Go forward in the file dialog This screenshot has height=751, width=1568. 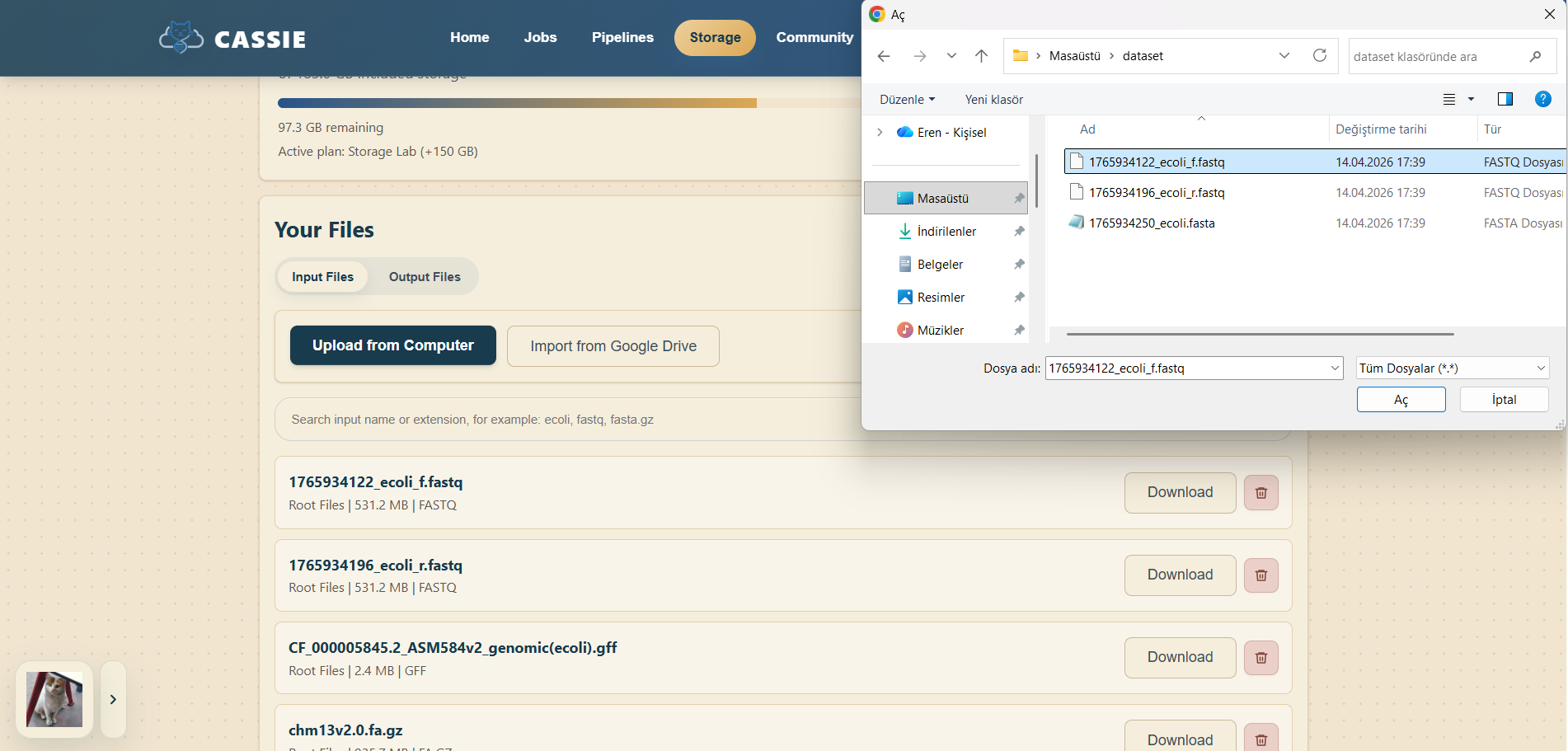[x=920, y=56]
